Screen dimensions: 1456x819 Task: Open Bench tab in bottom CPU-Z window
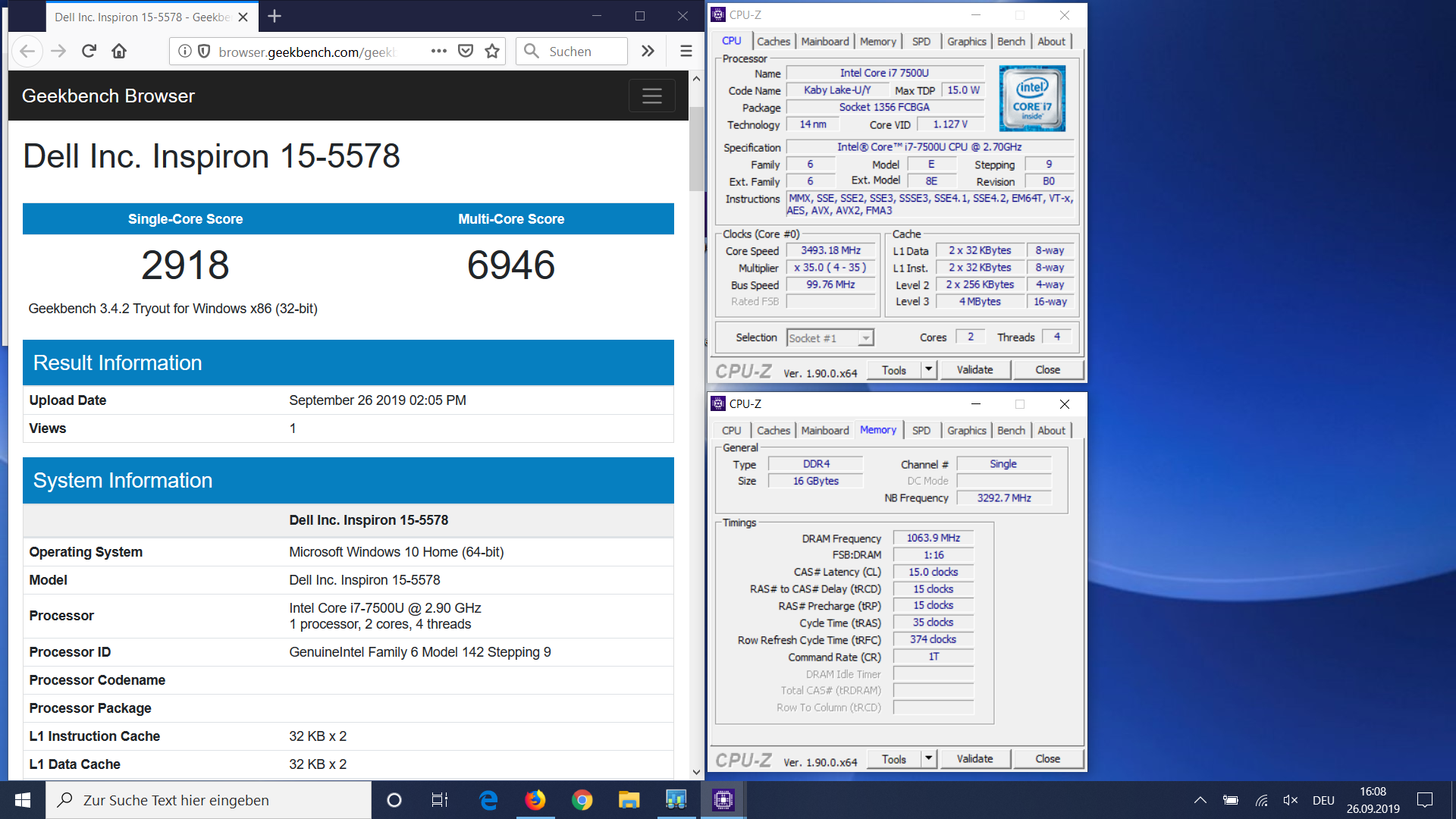pos(1010,430)
